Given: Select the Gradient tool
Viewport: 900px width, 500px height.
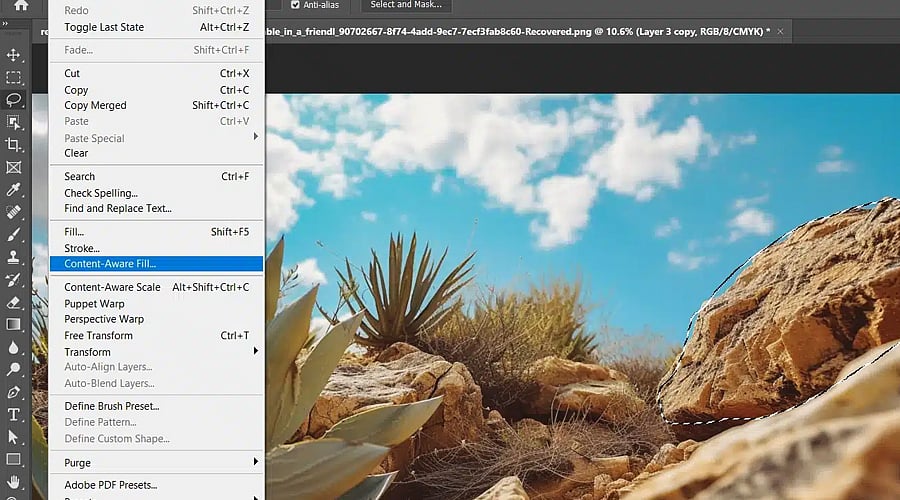Looking at the screenshot, I should tap(13, 324).
